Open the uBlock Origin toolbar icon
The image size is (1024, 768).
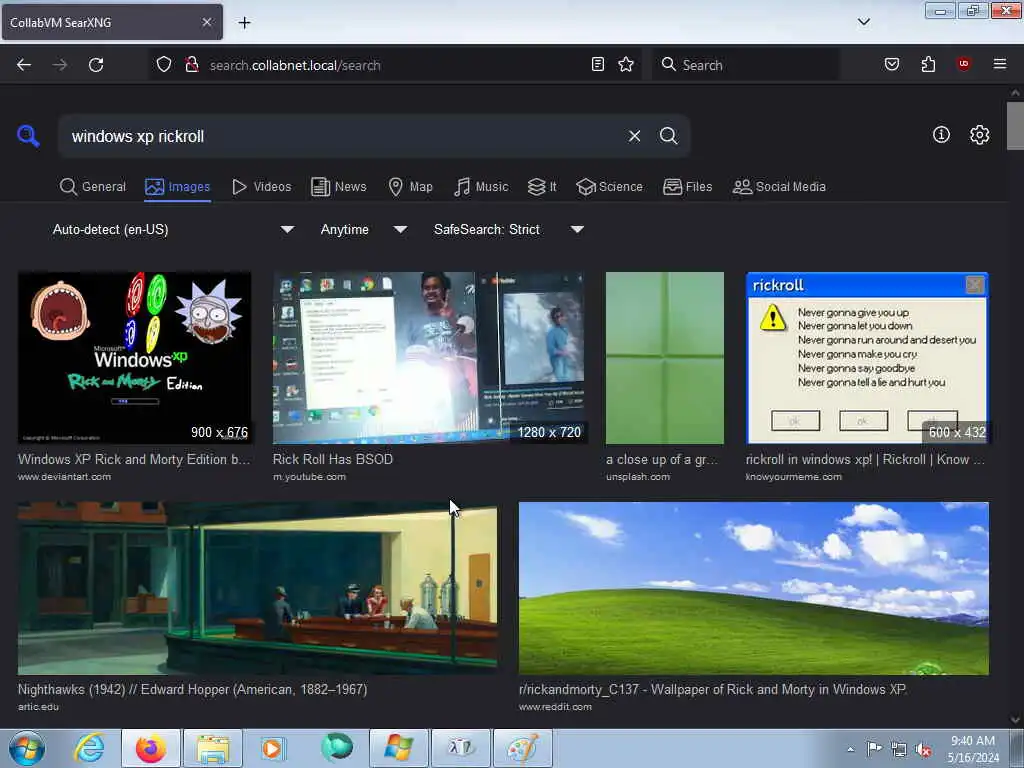tap(963, 64)
